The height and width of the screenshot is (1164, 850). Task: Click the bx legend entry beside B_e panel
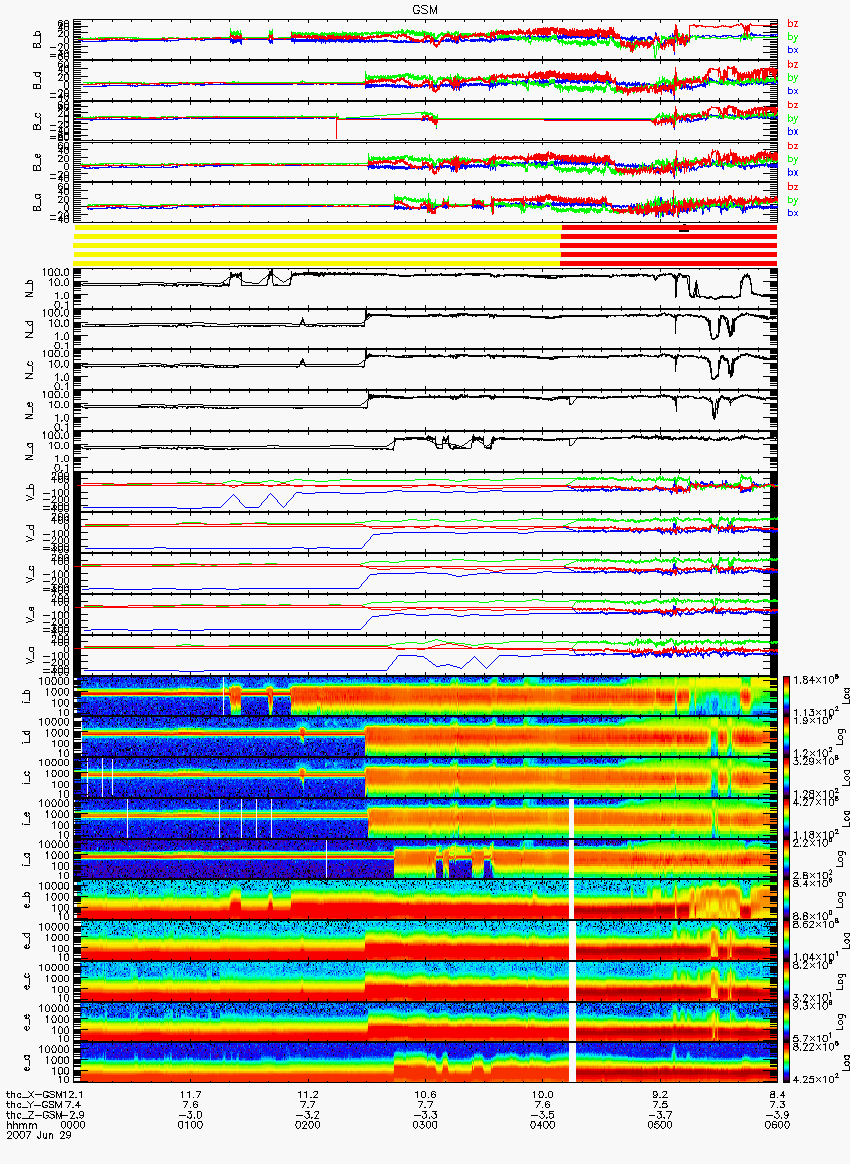(x=792, y=172)
